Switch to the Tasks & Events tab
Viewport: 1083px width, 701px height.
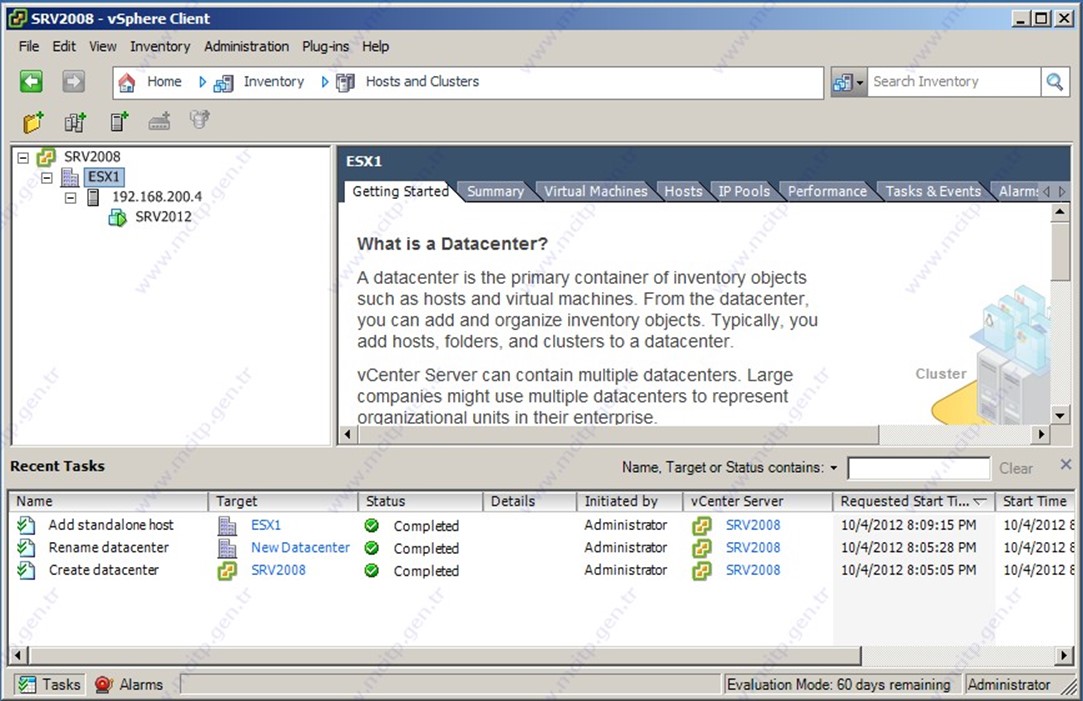pyautogui.click(x=933, y=191)
